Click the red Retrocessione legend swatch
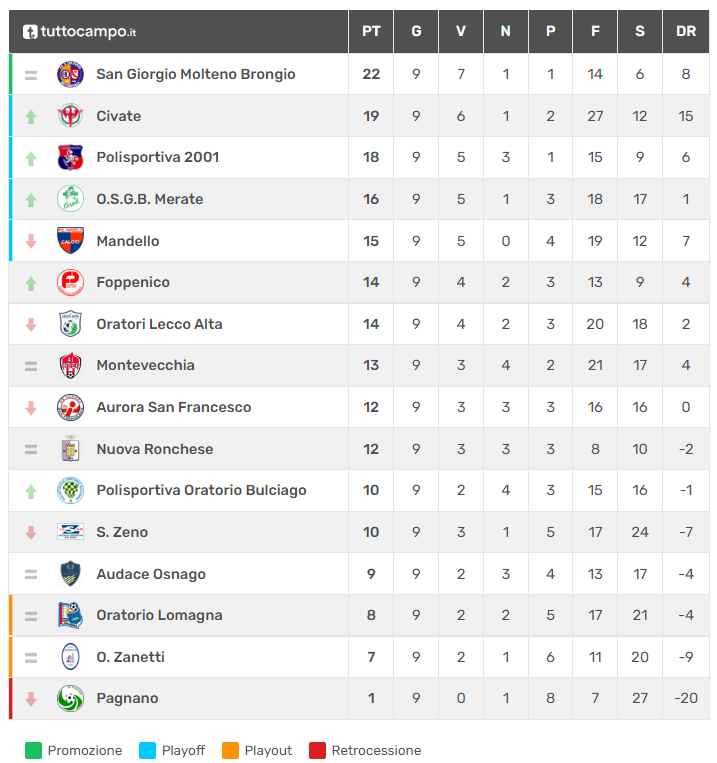Viewport: 717px width, 763px height. coord(317,750)
